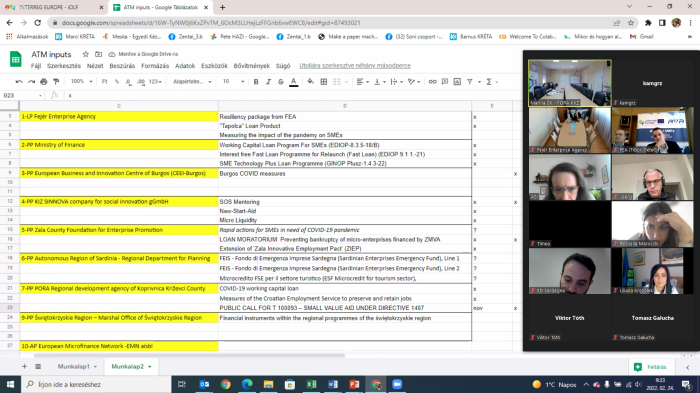Click the Feltárás explore button
Image resolution: width=700 pixels, height=393 pixels.
point(650,367)
